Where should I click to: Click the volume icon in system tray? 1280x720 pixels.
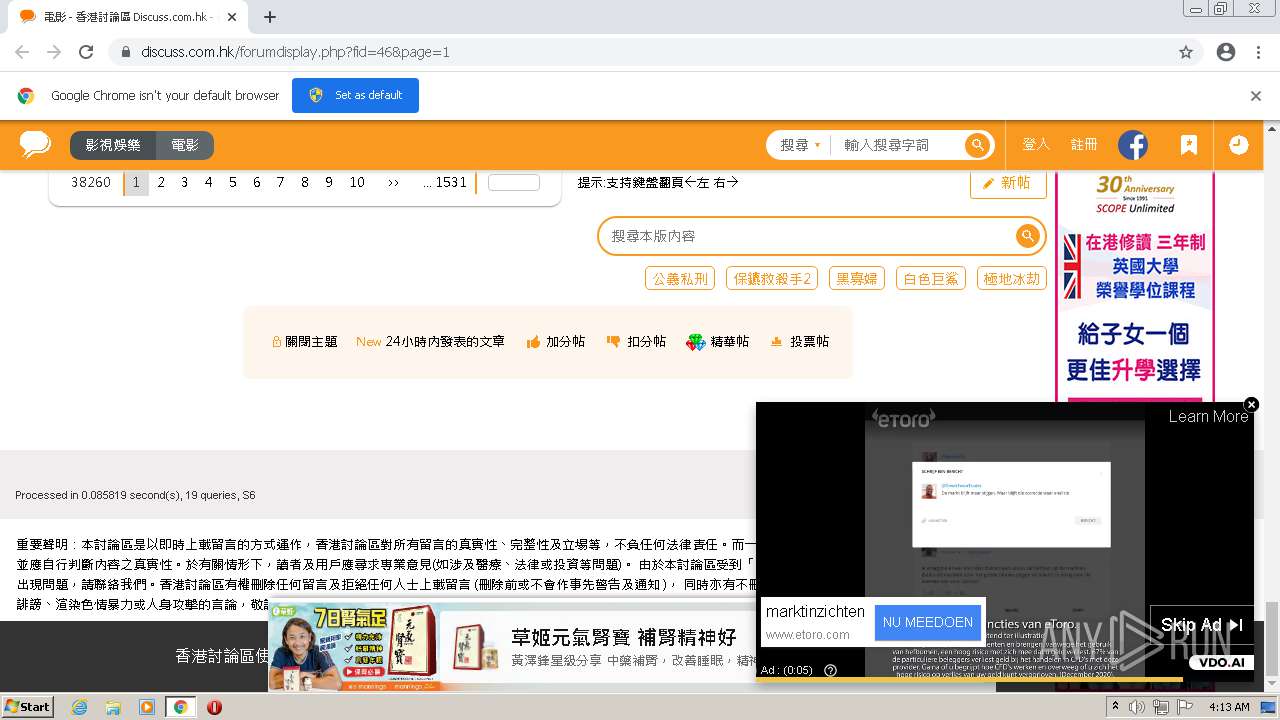[1137, 707]
